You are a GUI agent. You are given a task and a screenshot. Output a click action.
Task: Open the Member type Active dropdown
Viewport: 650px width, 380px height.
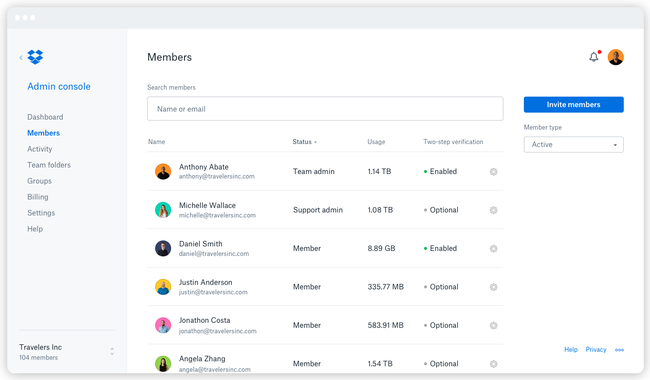(573, 145)
